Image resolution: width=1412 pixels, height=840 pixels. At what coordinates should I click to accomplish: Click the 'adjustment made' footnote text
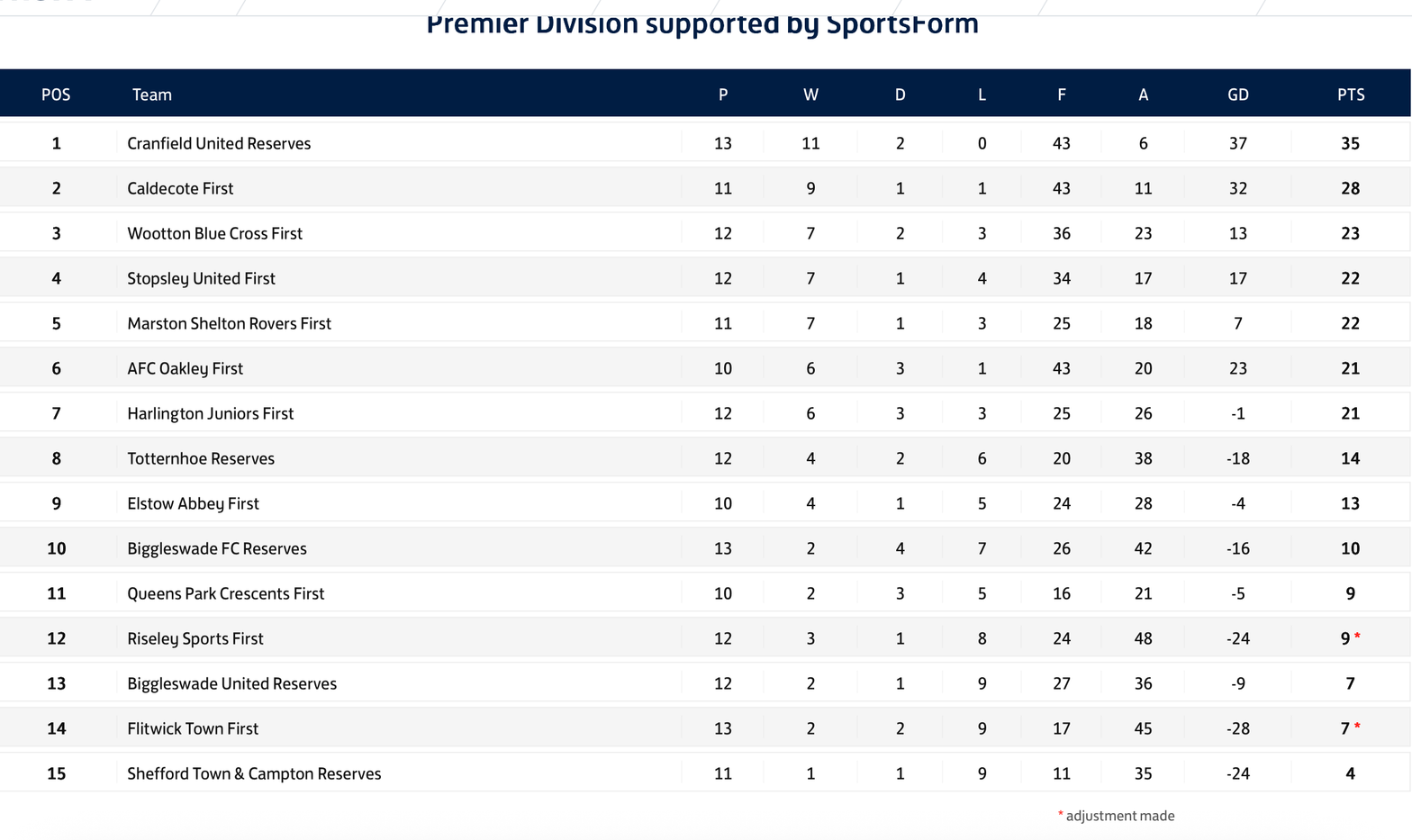click(1119, 816)
